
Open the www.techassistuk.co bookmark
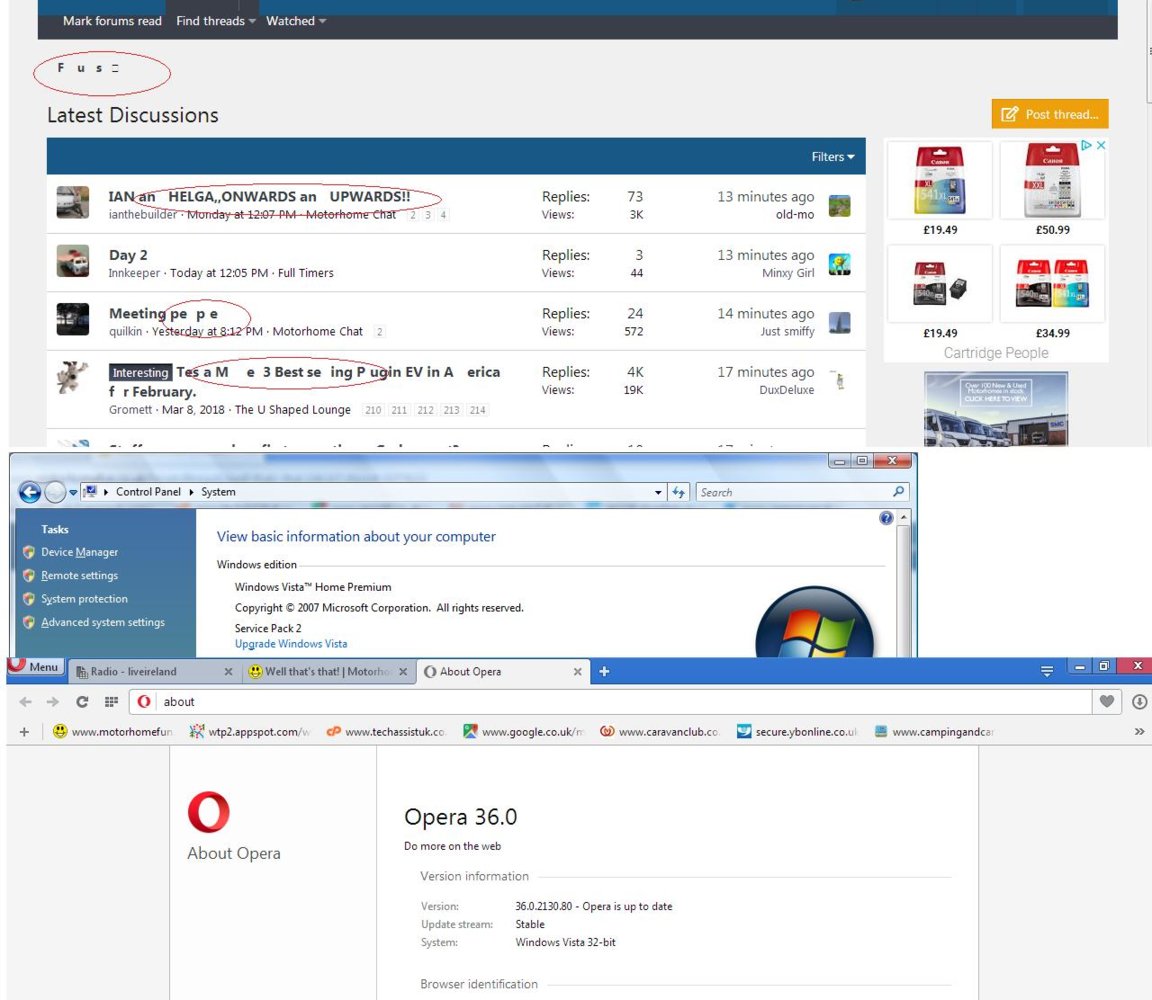(386, 732)
